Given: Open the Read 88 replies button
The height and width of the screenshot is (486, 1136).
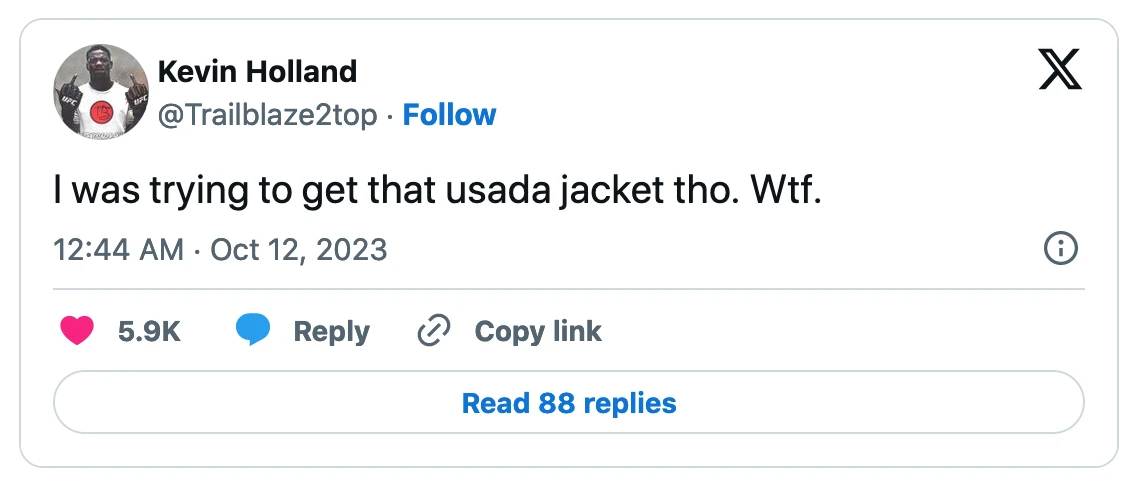Looking at the screenshot, I should click(x=568, y=403).
